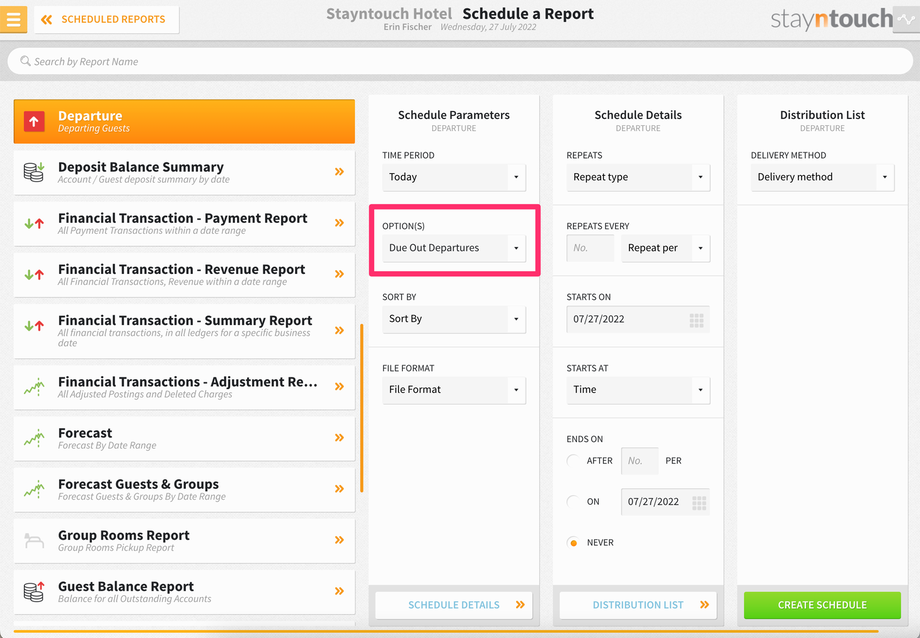Click the Repeats Every number field
Screen dimensions: 920x638
[590, 248]
